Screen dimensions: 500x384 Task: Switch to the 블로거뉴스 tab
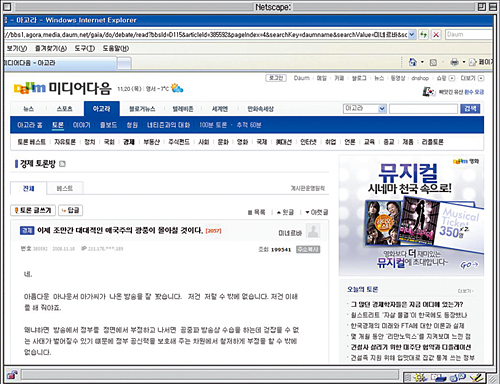click(x=142, y=109)
